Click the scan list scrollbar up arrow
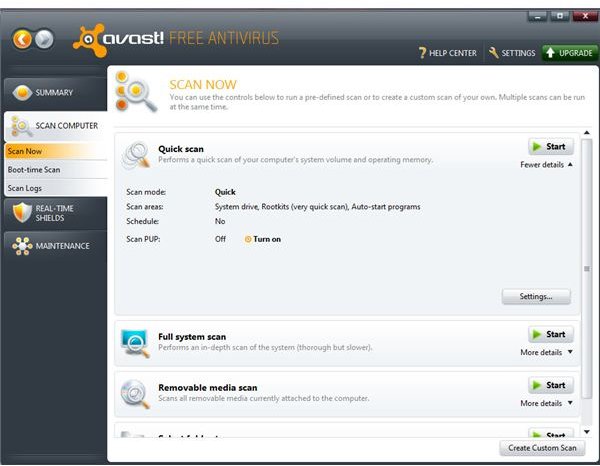The image size is (600, 466). click(x=587, y=133)
